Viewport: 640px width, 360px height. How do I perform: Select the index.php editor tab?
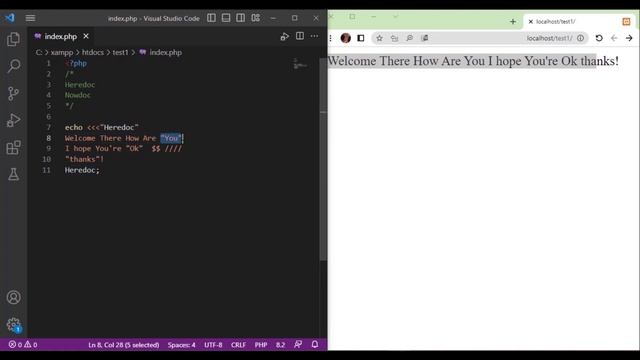[x=60, y=36]
